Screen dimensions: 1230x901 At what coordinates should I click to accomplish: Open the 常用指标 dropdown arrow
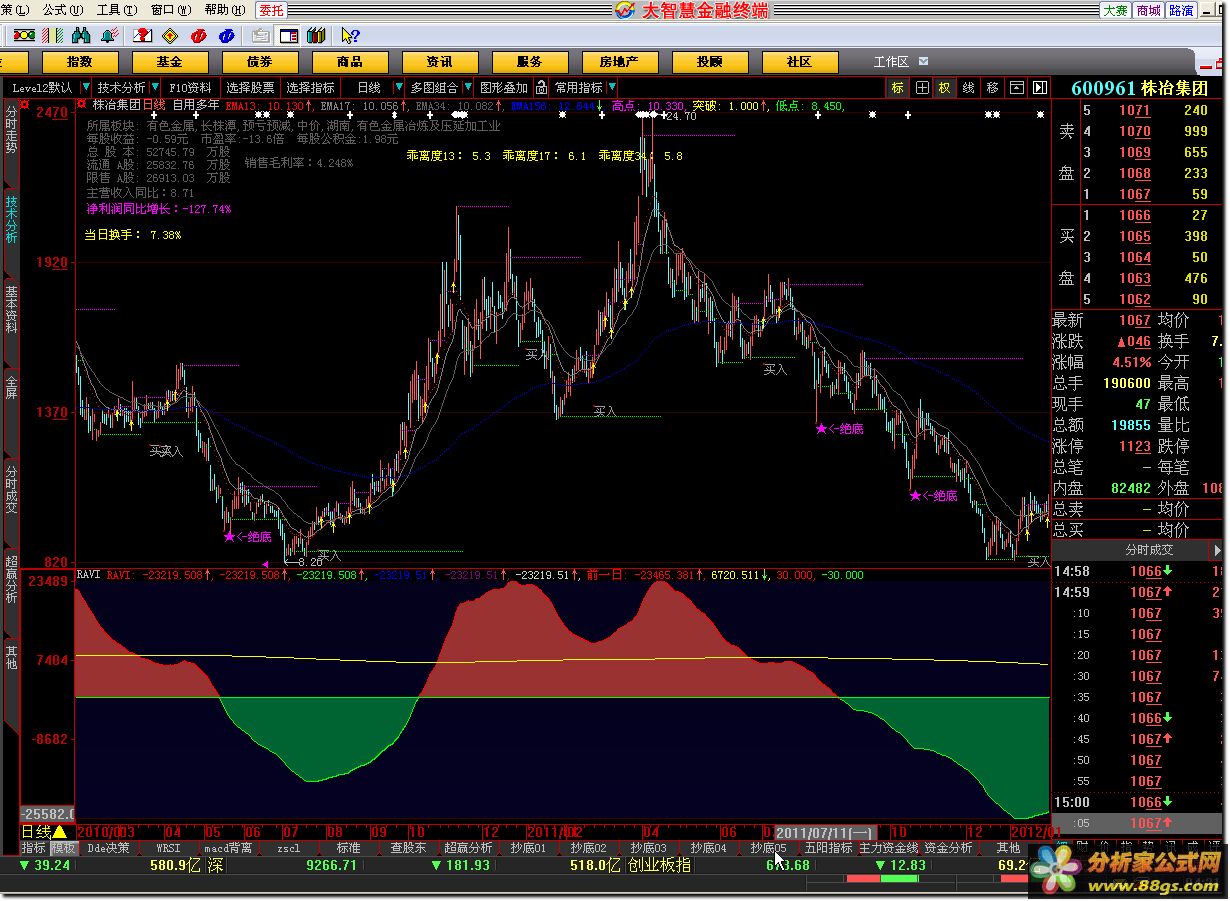(x=612, y=87)
